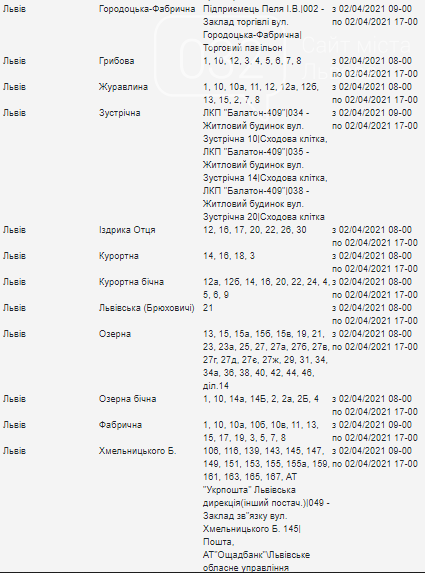Click the 032 watermark logo
This screenshot has width=425, height=573.
[219, 58]
